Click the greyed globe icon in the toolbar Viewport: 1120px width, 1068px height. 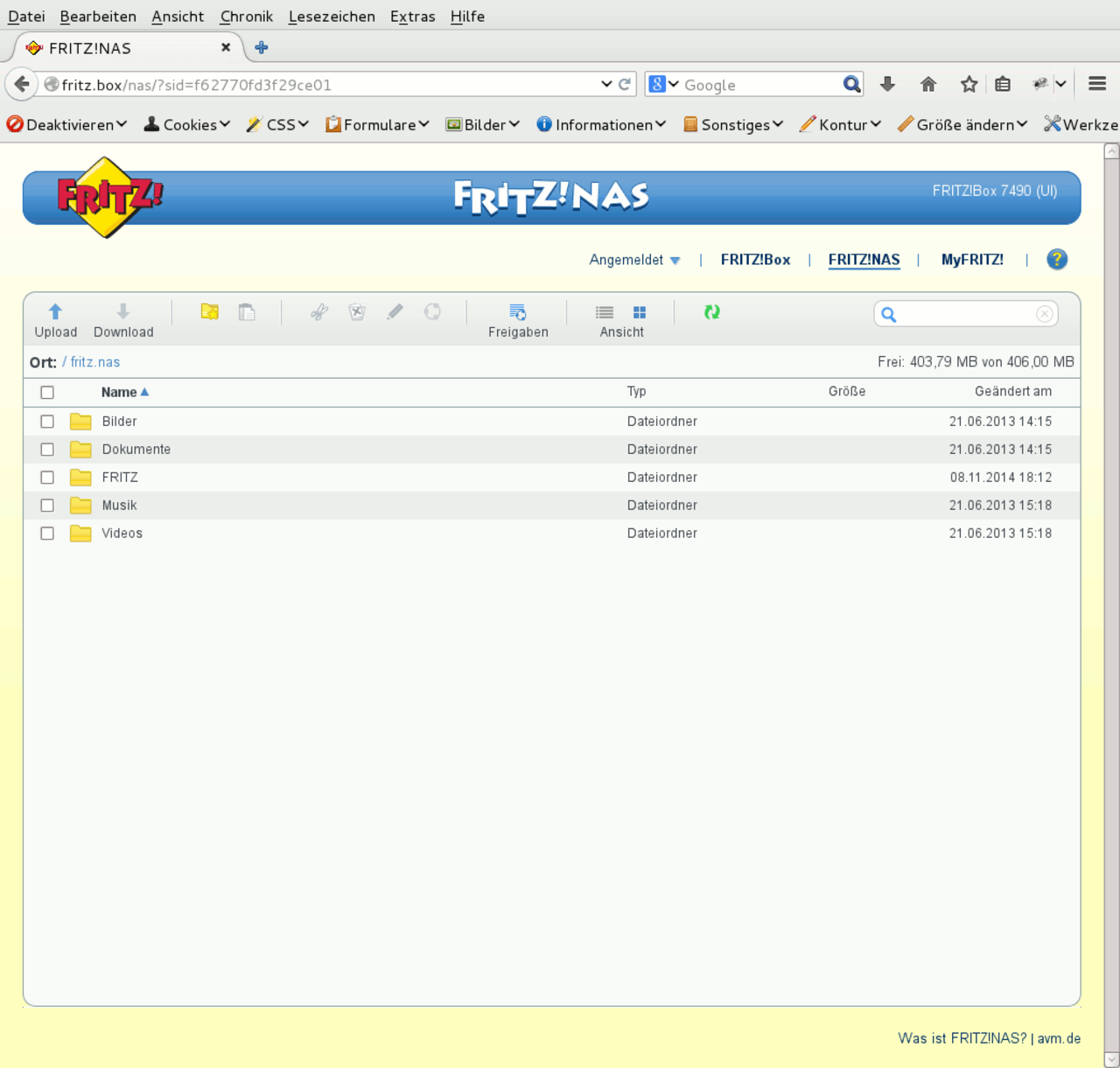(x=432, y=311)
